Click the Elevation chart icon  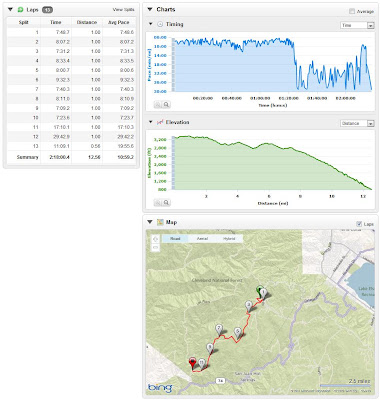[160, 122]
